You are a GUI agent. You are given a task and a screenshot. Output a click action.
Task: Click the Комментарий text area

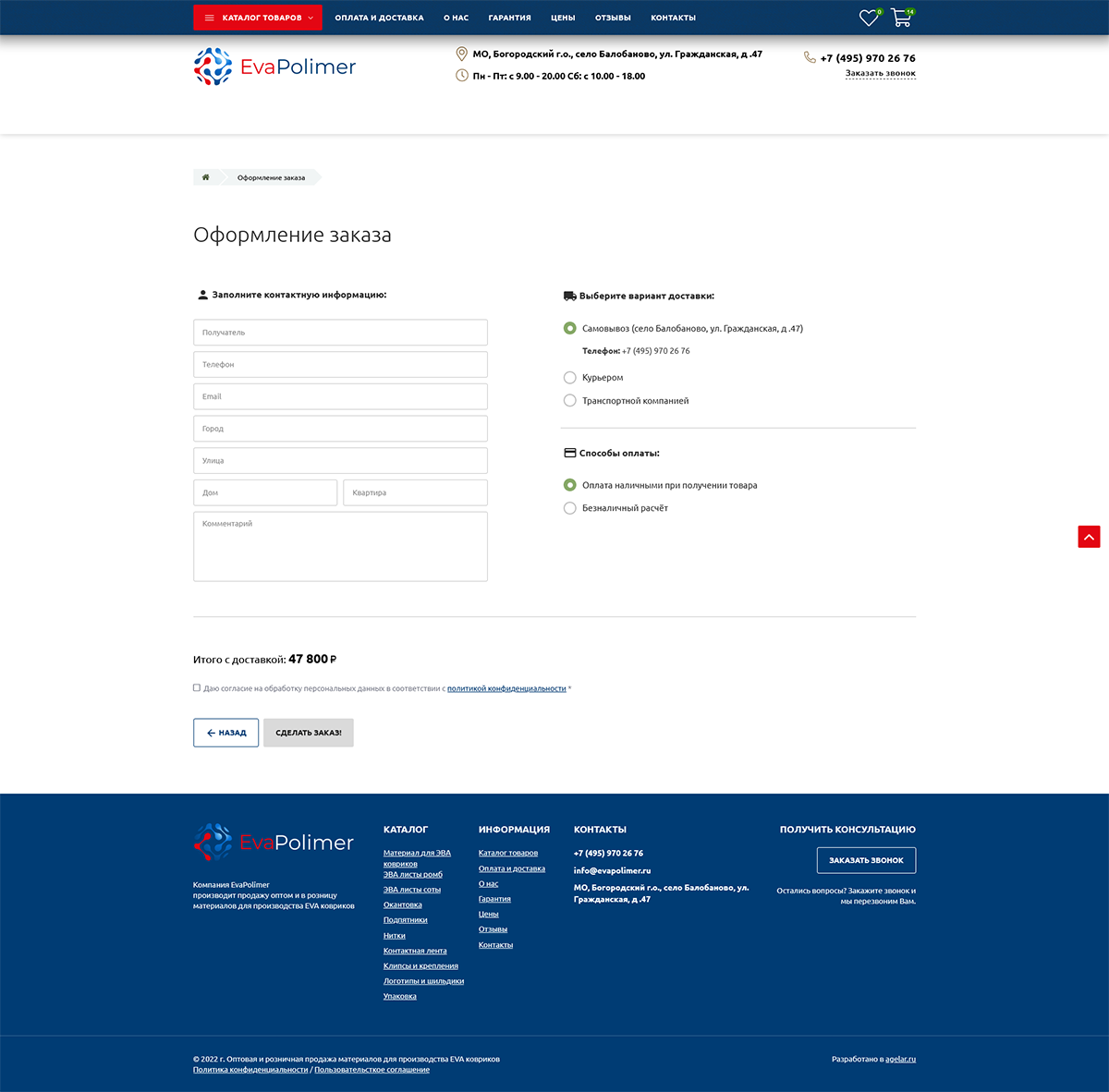tap(340, 546)
